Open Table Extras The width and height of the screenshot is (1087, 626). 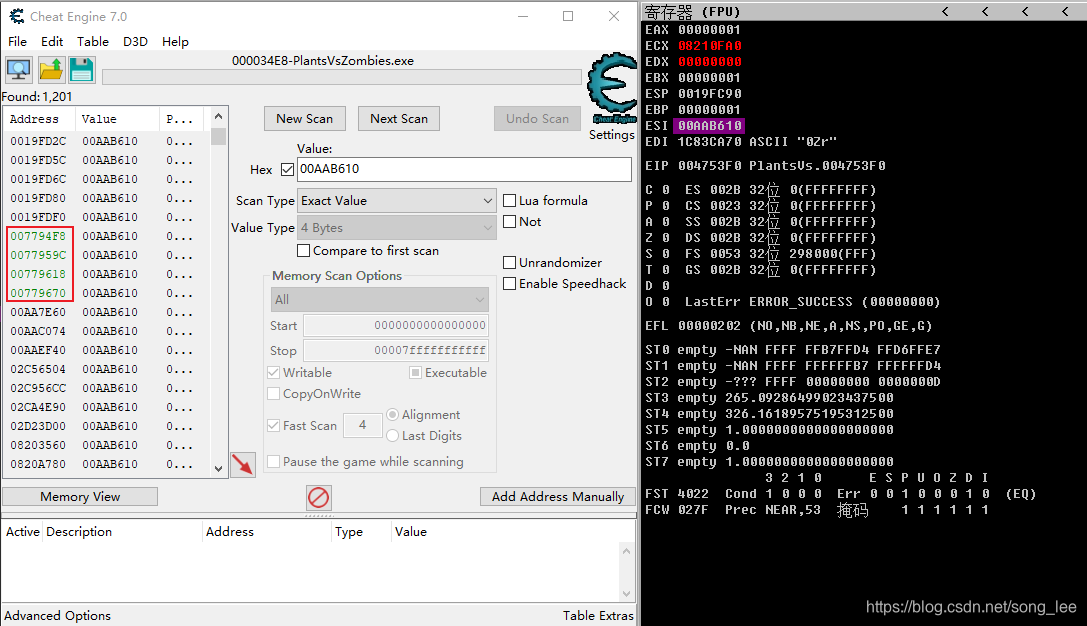(x=598, y=616)
